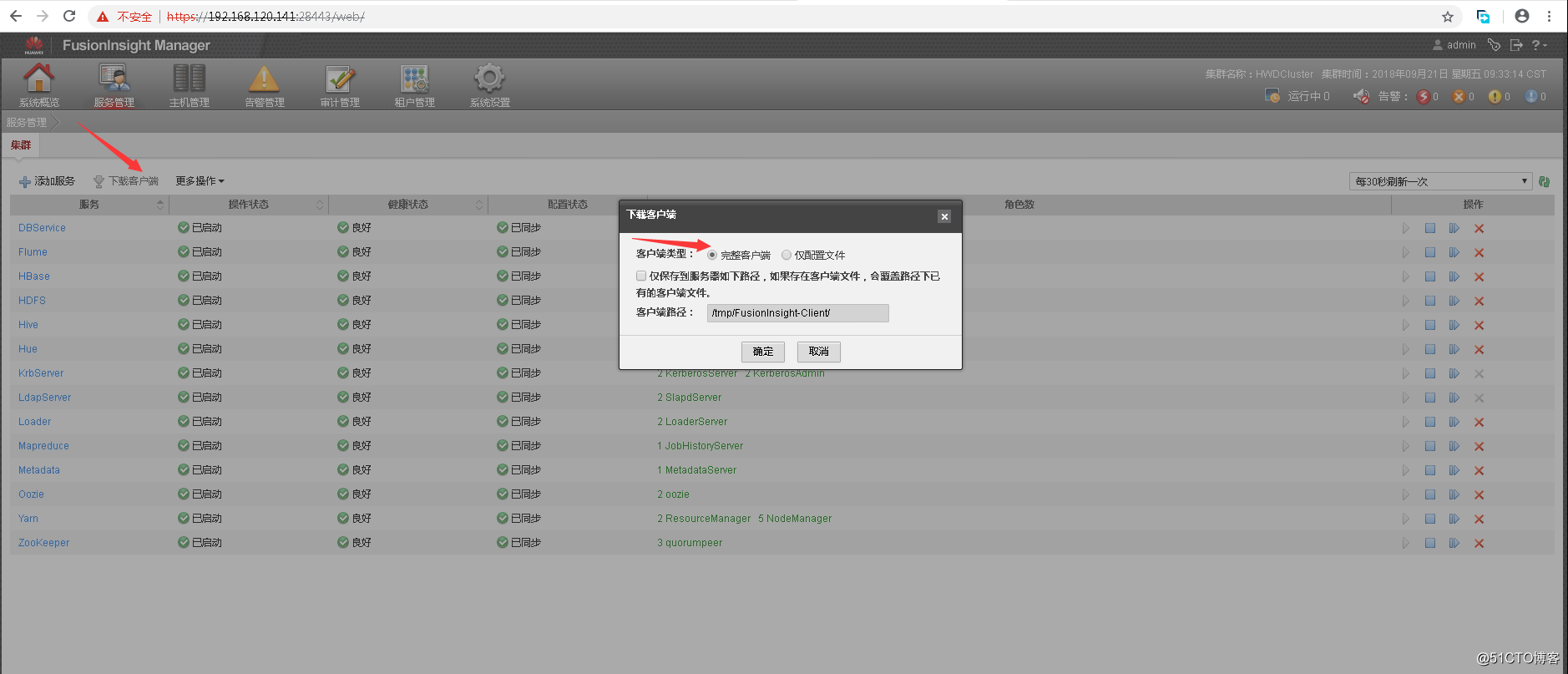Click 服务管理 breadcrumb item
Viewport: 1568px width, 674px height.
[x=27, y=123]
